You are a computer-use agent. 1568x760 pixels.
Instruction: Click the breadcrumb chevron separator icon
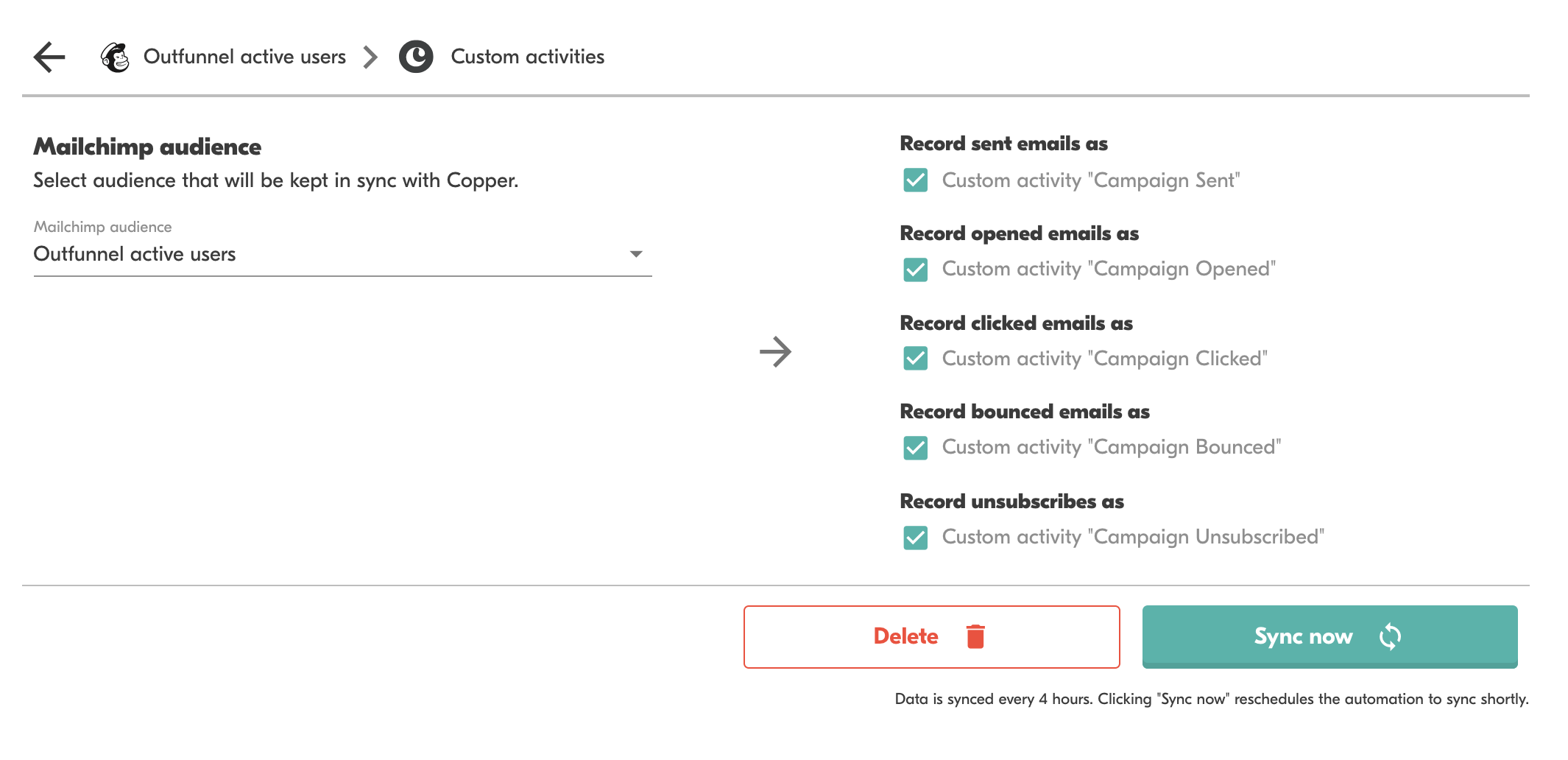pyautogui.click(x=371, y=57)
